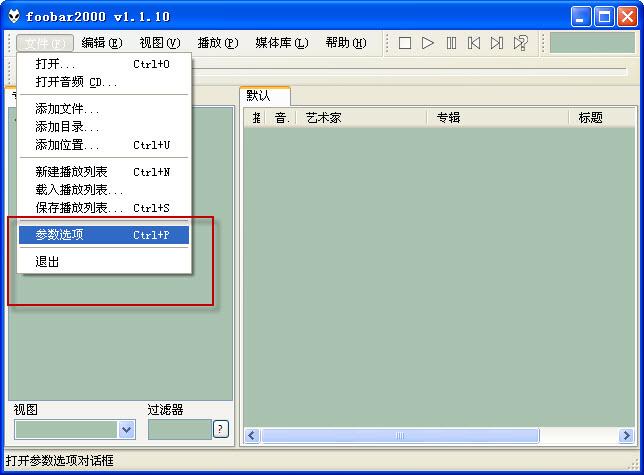This screenshot has width=644, height=475.
Task: Select 添加位置... menu entry
Action: [x=104, y=145]
